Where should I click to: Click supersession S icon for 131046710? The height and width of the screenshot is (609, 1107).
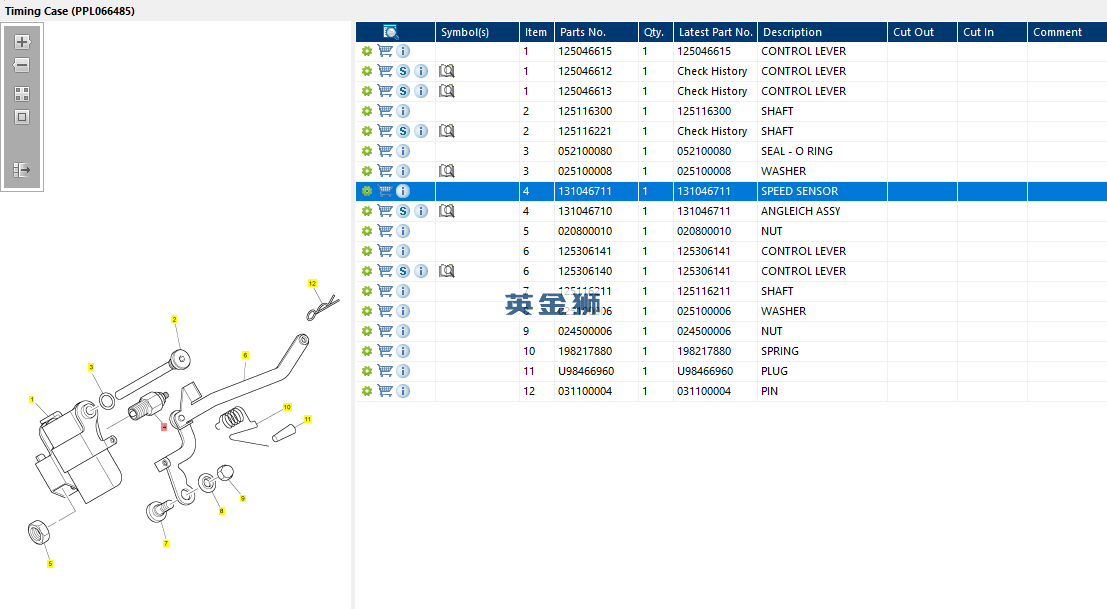coord(403,211)
